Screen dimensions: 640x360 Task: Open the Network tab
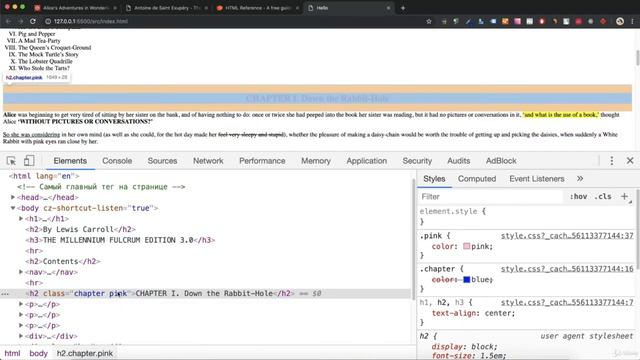coord(208,161)
